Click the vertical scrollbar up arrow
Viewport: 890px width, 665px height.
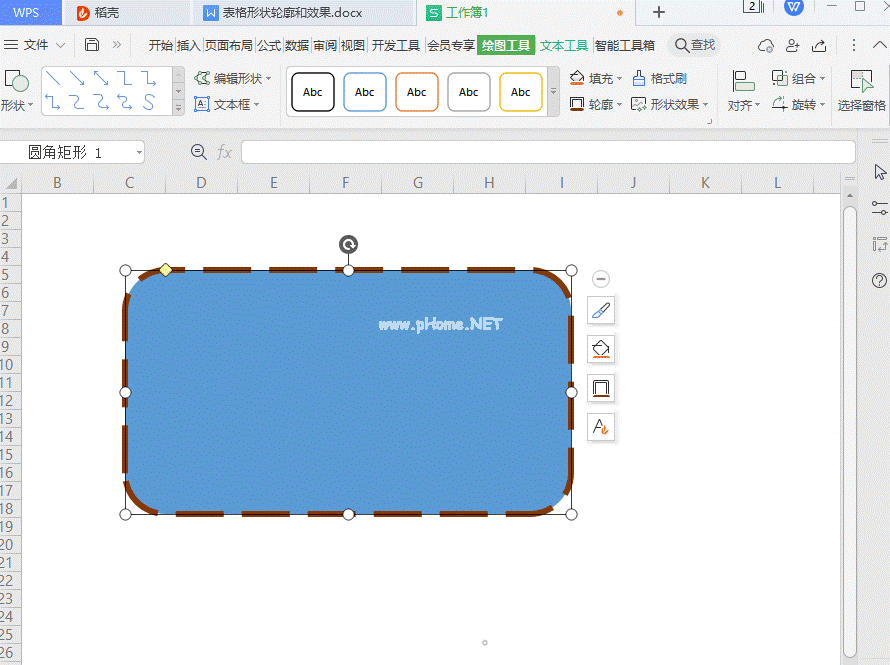click(850, 196)
